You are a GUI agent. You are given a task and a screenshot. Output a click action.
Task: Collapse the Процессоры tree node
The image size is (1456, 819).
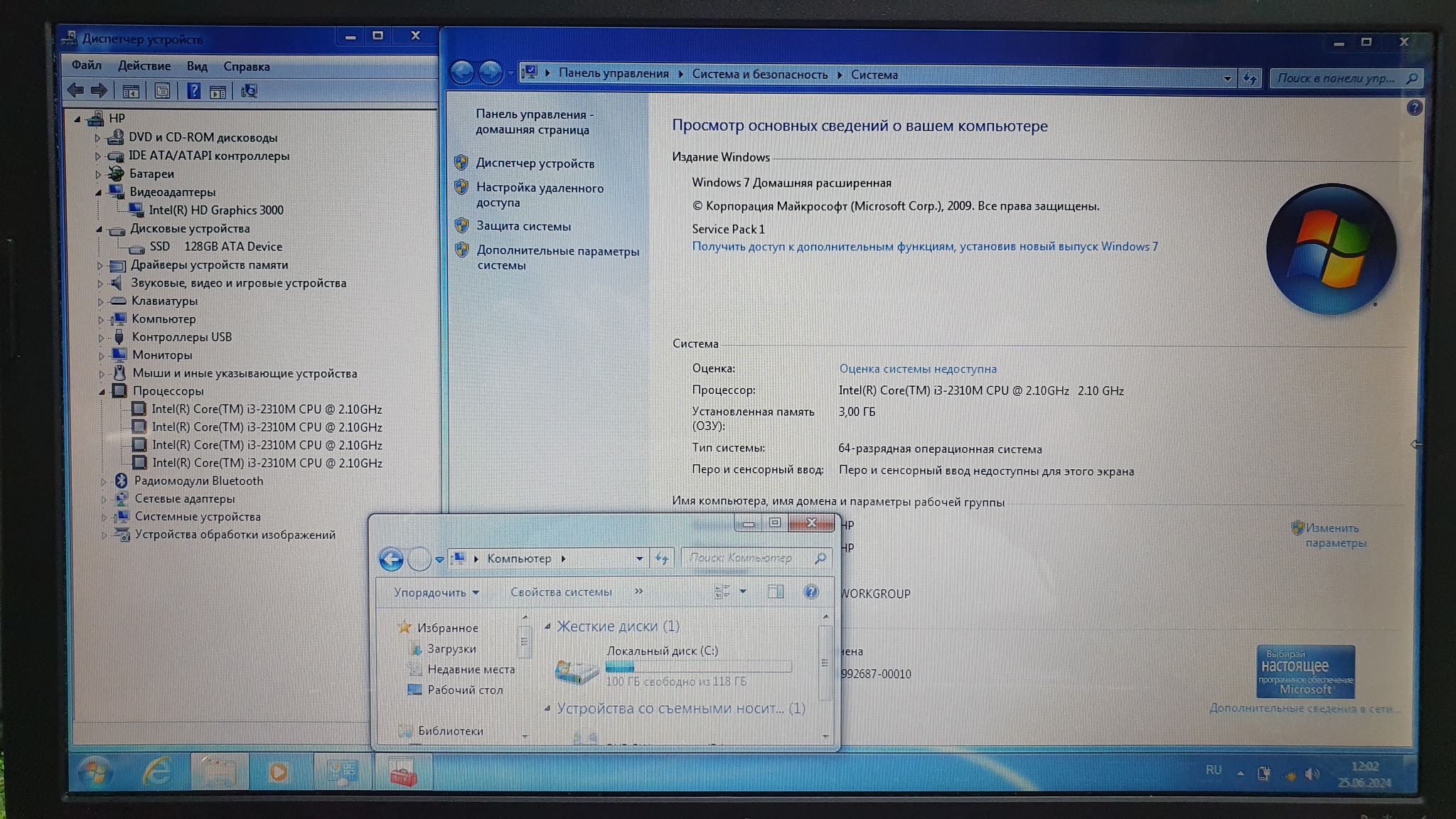coord(102,392)
